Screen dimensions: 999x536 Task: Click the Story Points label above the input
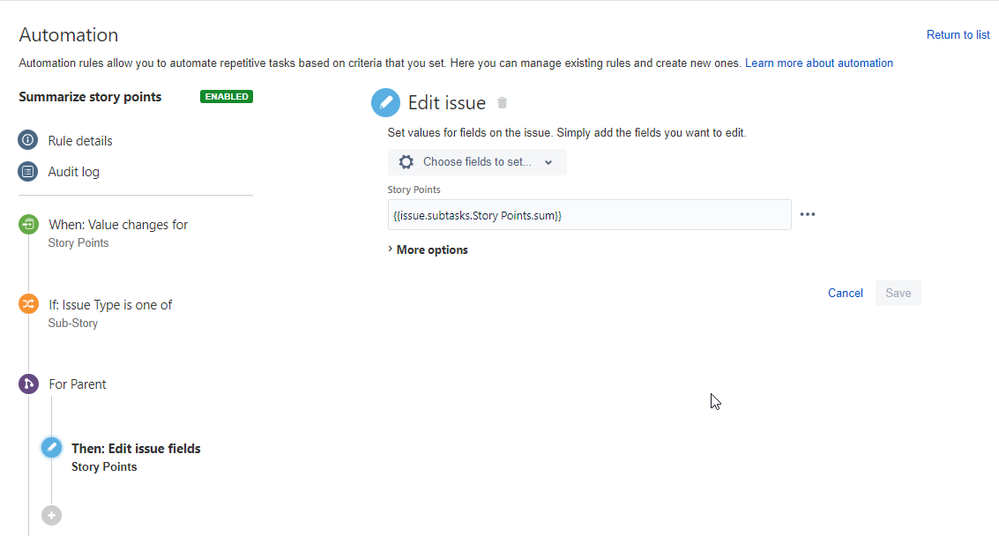tap(413, 189)
